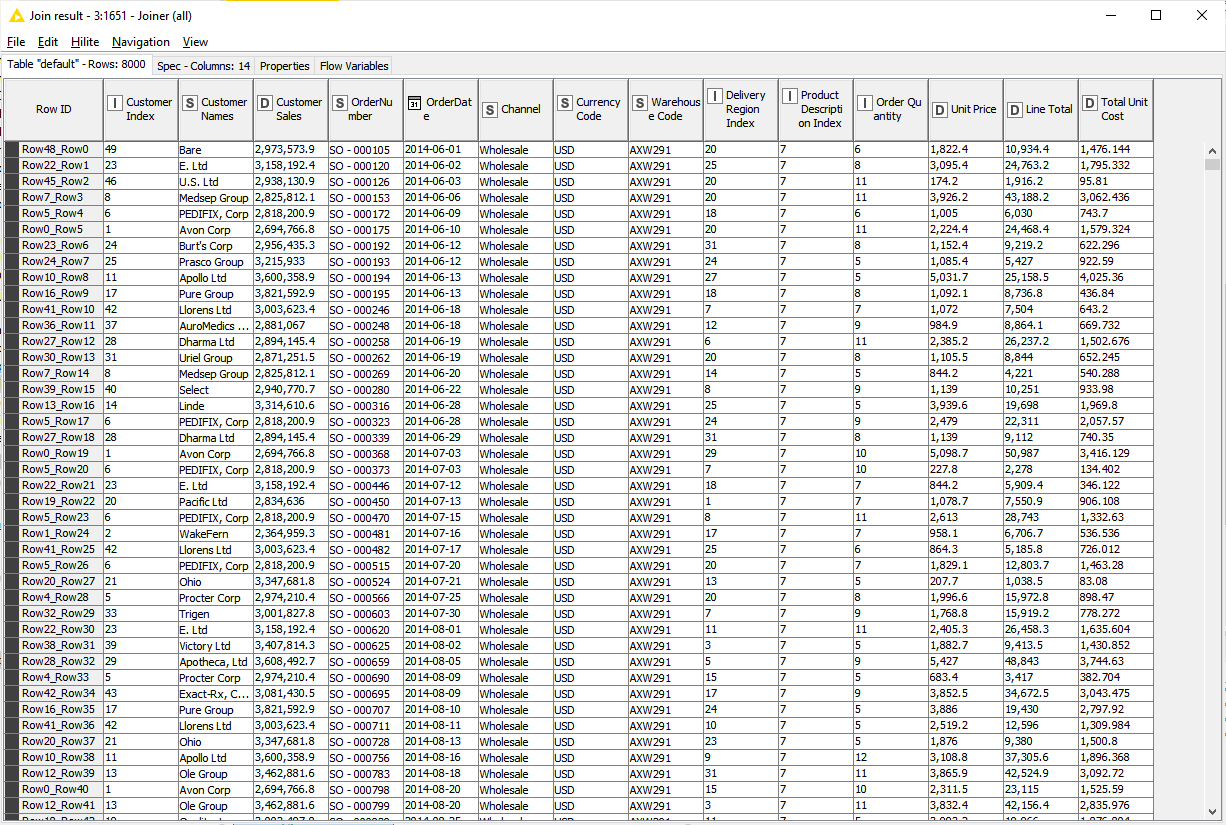
Task: Open the Navigation menu
Action: click(x=140, y=42)
